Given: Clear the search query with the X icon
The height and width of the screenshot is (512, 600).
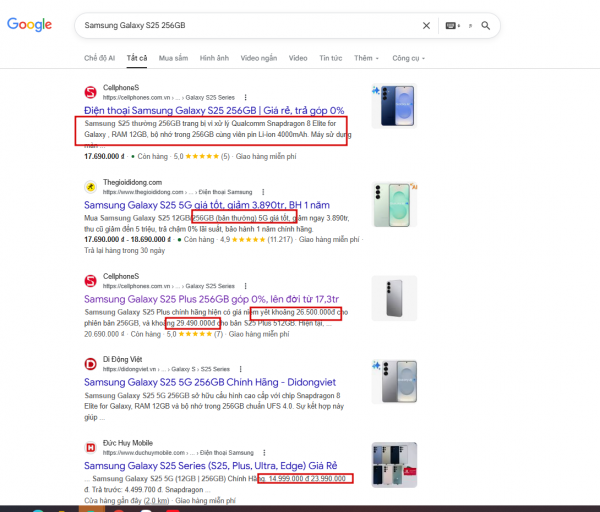Looking at the screenshot, I should pos(426,26).
